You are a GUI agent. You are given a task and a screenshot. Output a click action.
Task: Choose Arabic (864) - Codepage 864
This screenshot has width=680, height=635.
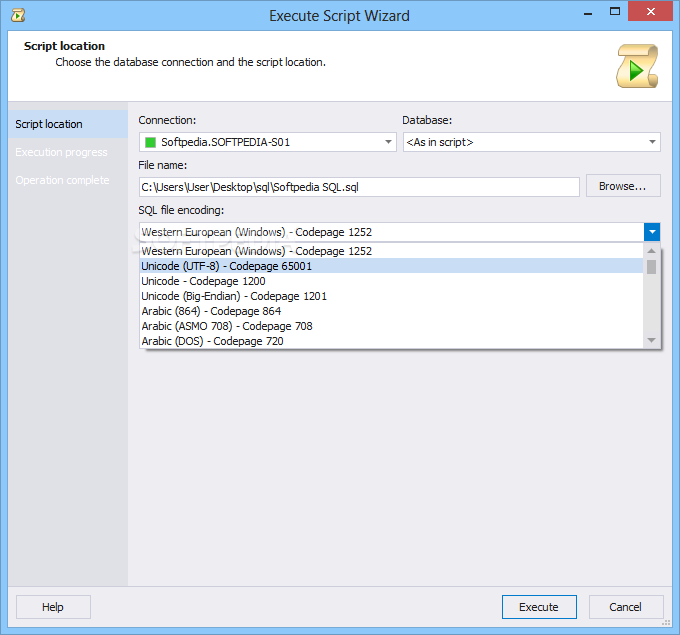click(x=392, y=311)
